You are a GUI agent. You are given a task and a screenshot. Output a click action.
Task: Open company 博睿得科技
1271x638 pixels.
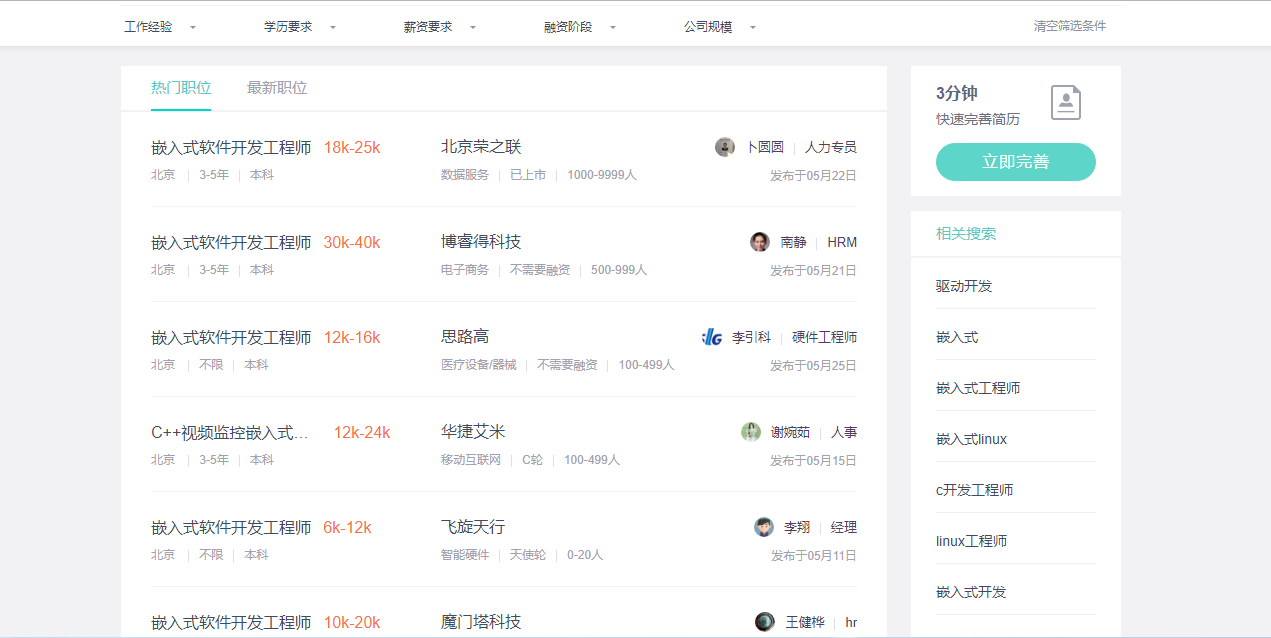481,242
